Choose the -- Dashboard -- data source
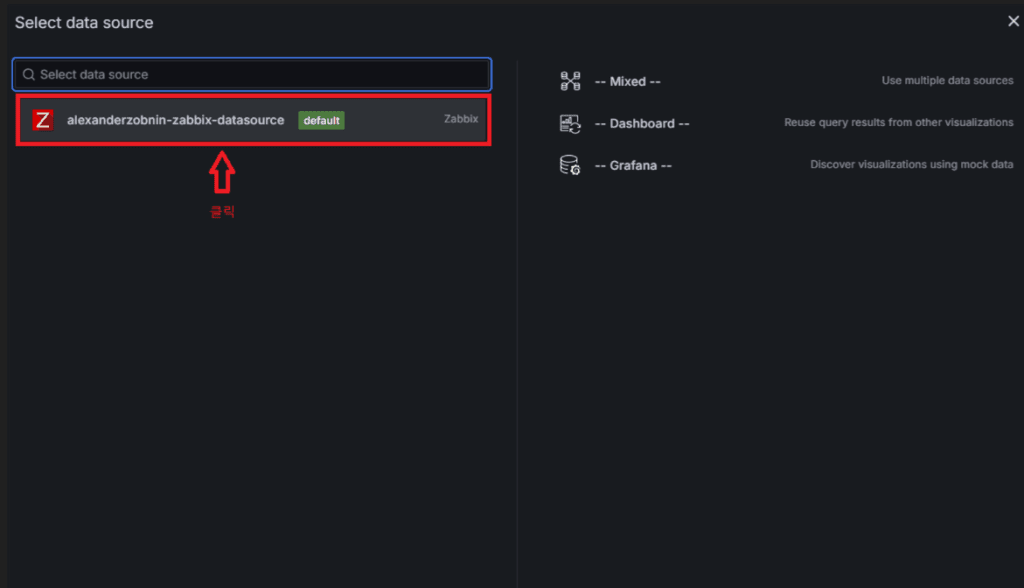The height and width of the screenshot is (588, 1024). pyautogui.click(x=641, y=123)
